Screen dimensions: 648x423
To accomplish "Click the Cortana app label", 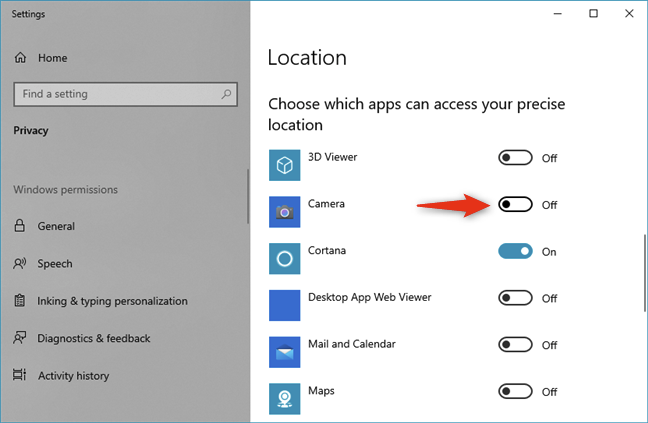I will [x=327, y=250].
